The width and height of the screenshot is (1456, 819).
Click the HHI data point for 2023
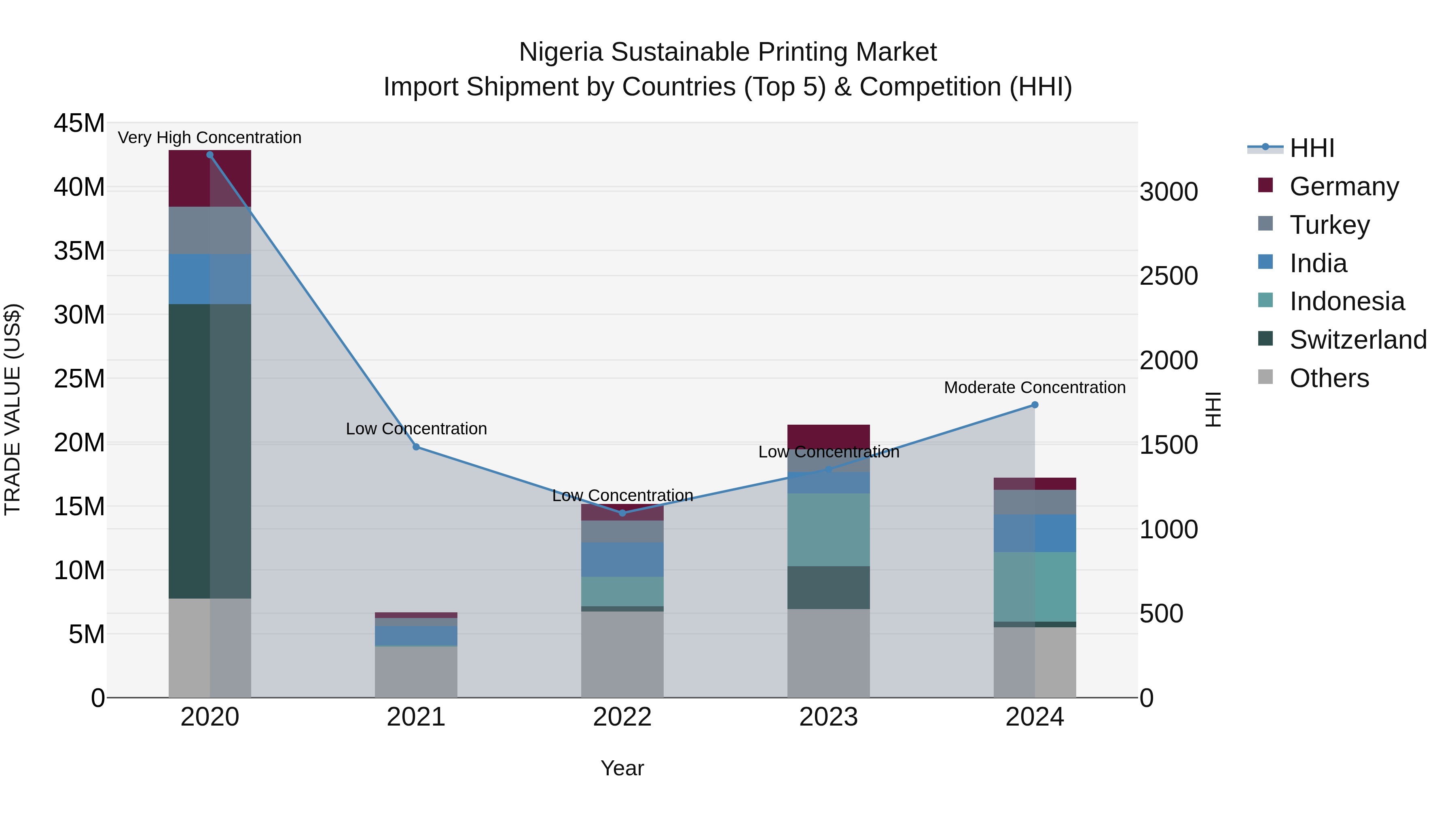[829, 470]
